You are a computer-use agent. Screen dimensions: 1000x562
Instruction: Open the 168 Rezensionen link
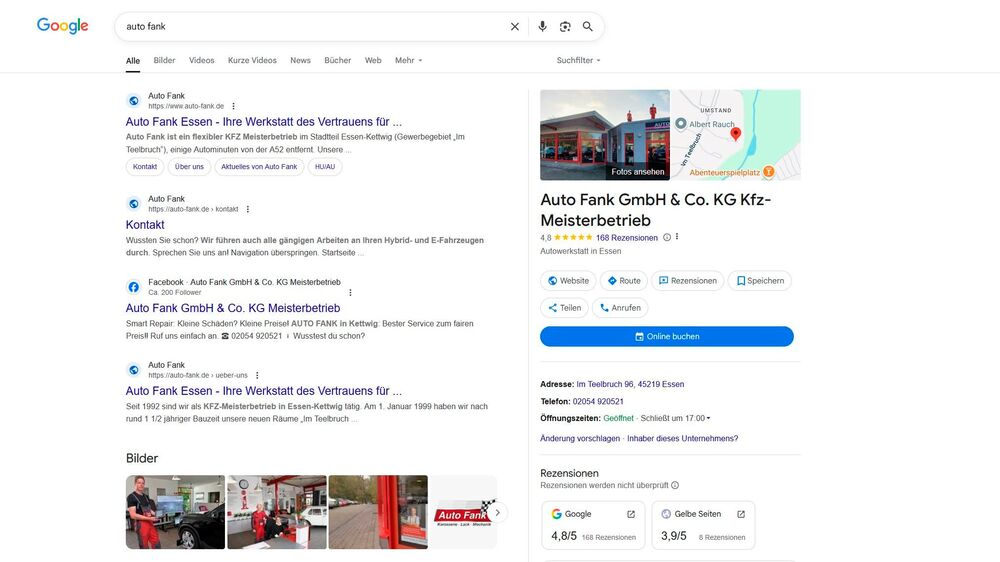tap(626, 238)
